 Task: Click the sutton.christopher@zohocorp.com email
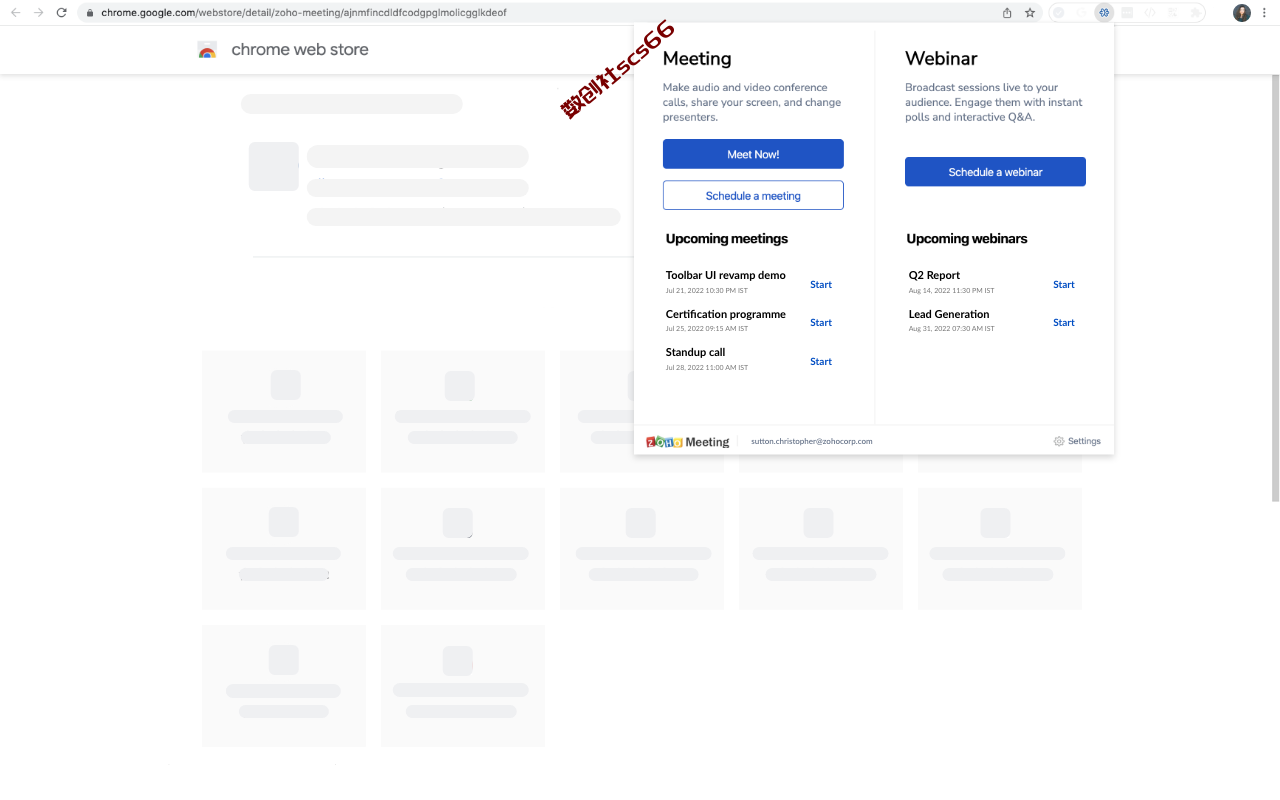coord(812,441)
